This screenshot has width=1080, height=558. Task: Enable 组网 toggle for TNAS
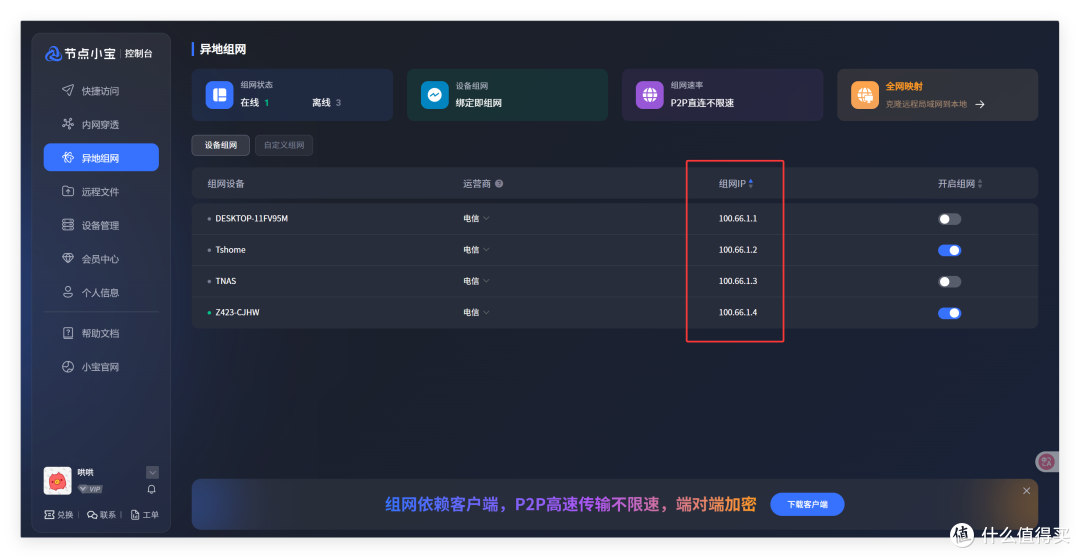949,282
